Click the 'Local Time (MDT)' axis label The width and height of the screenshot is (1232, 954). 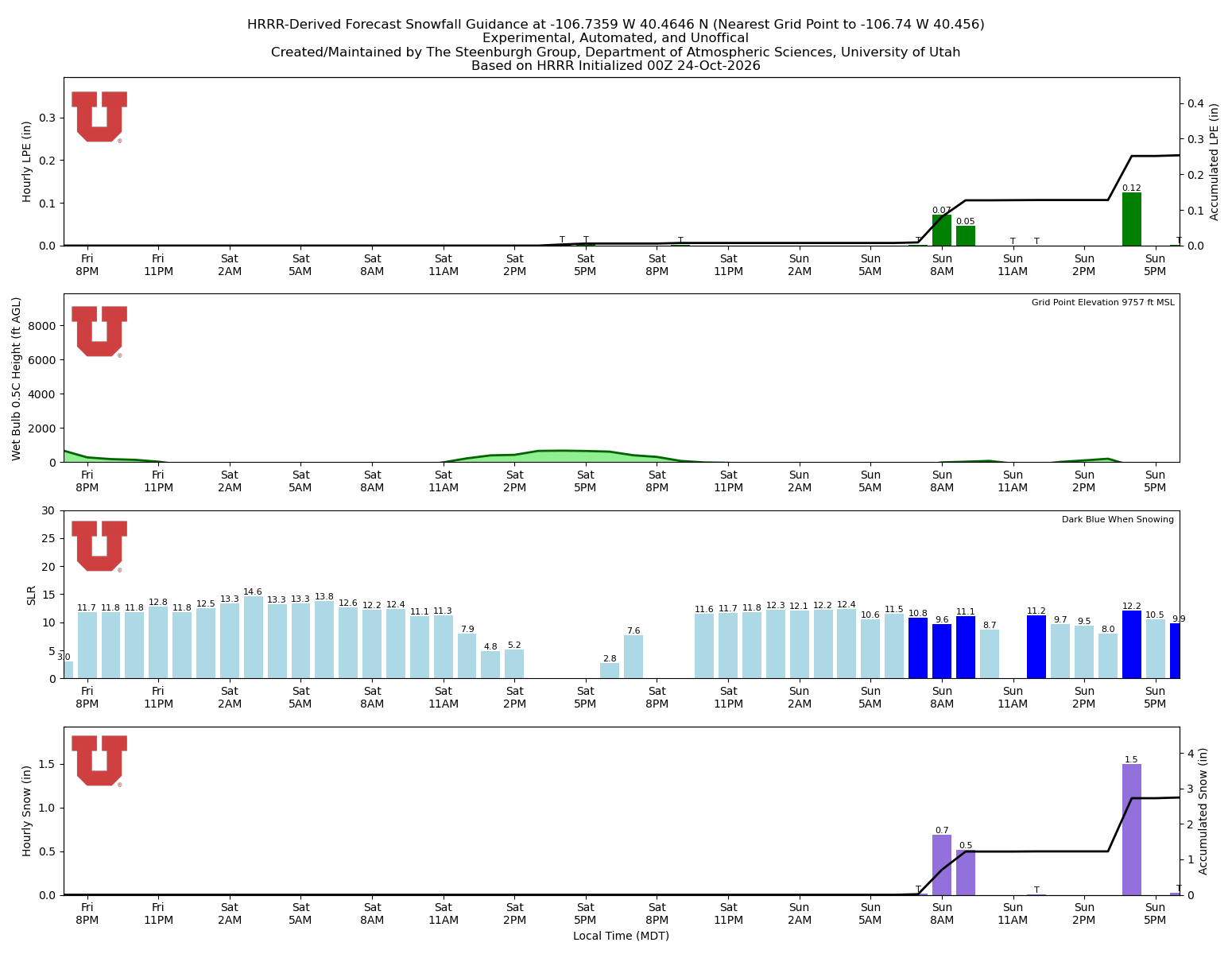pos(621,936)
